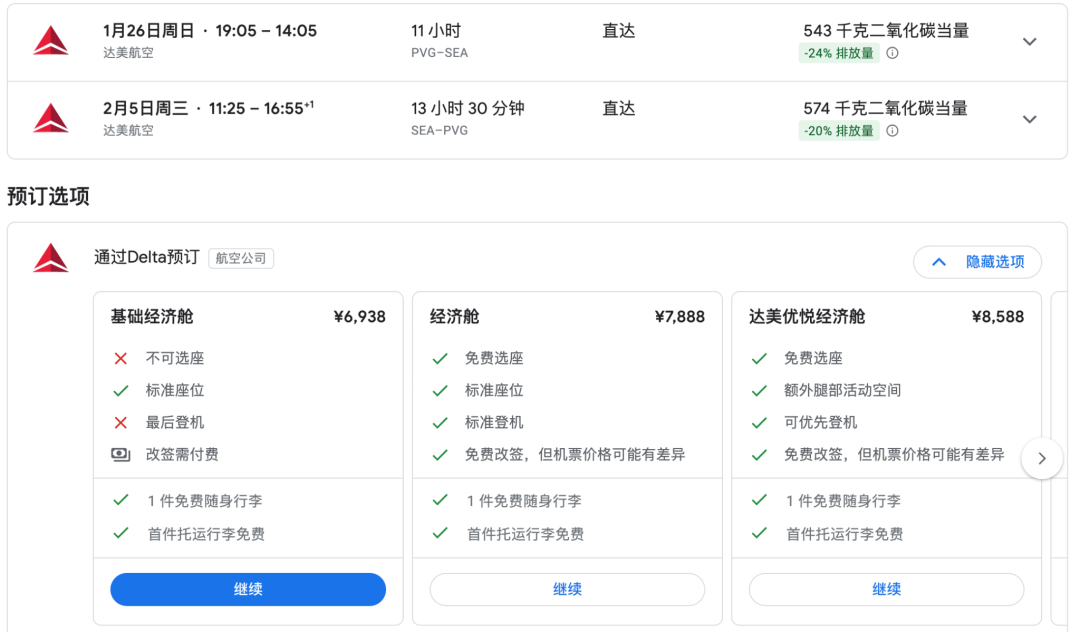Image resolution: width=1080 pixels, height=632 pixels.
Task: Click the 11 小时 duration text
Action: click(436, 31)
